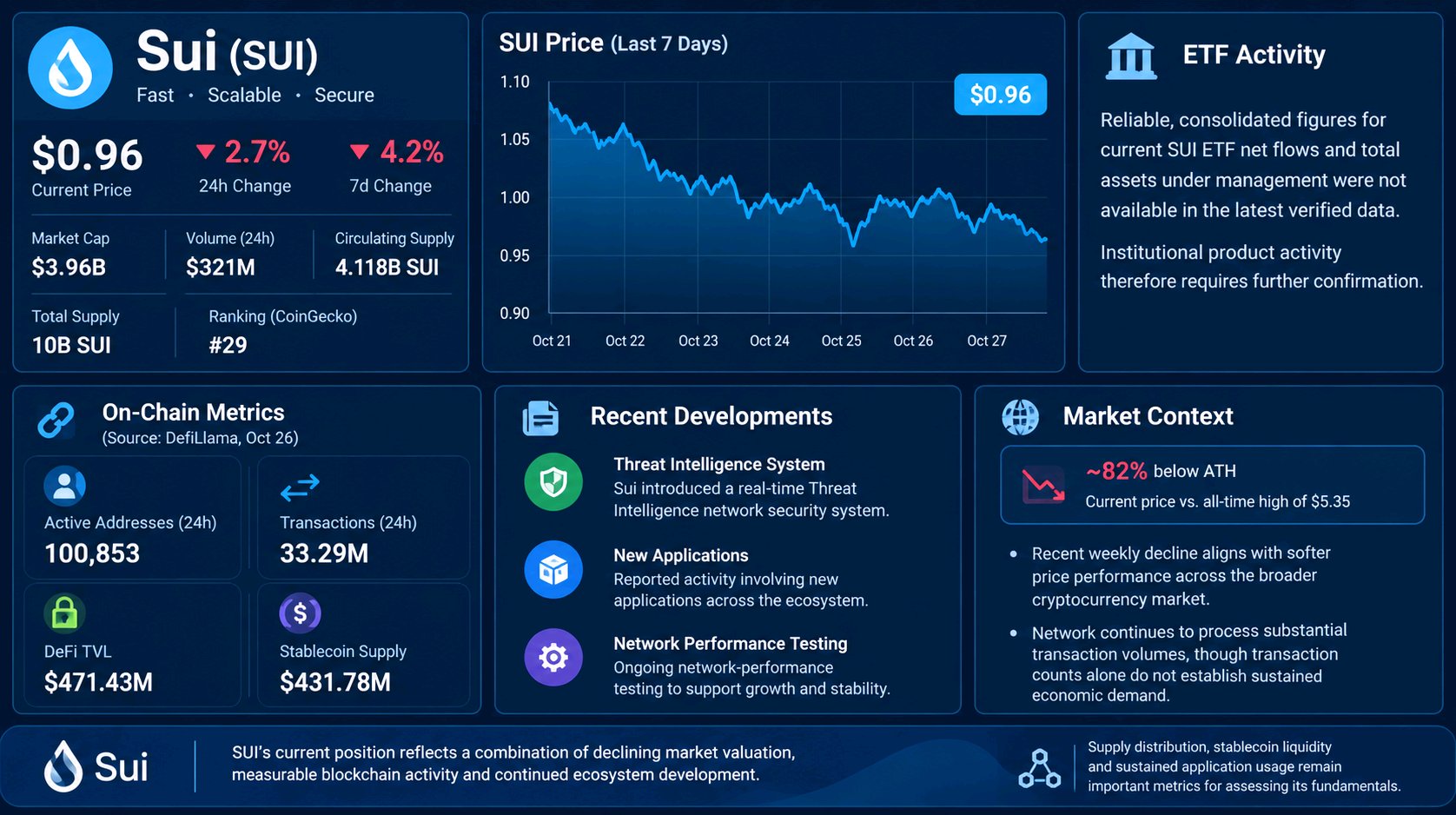The width and height of the screenshot is (1456, 815).
Task: Select the Circulating Supply value 4.118B SUI
Action: pyautogui.click(x=387, y=268)
